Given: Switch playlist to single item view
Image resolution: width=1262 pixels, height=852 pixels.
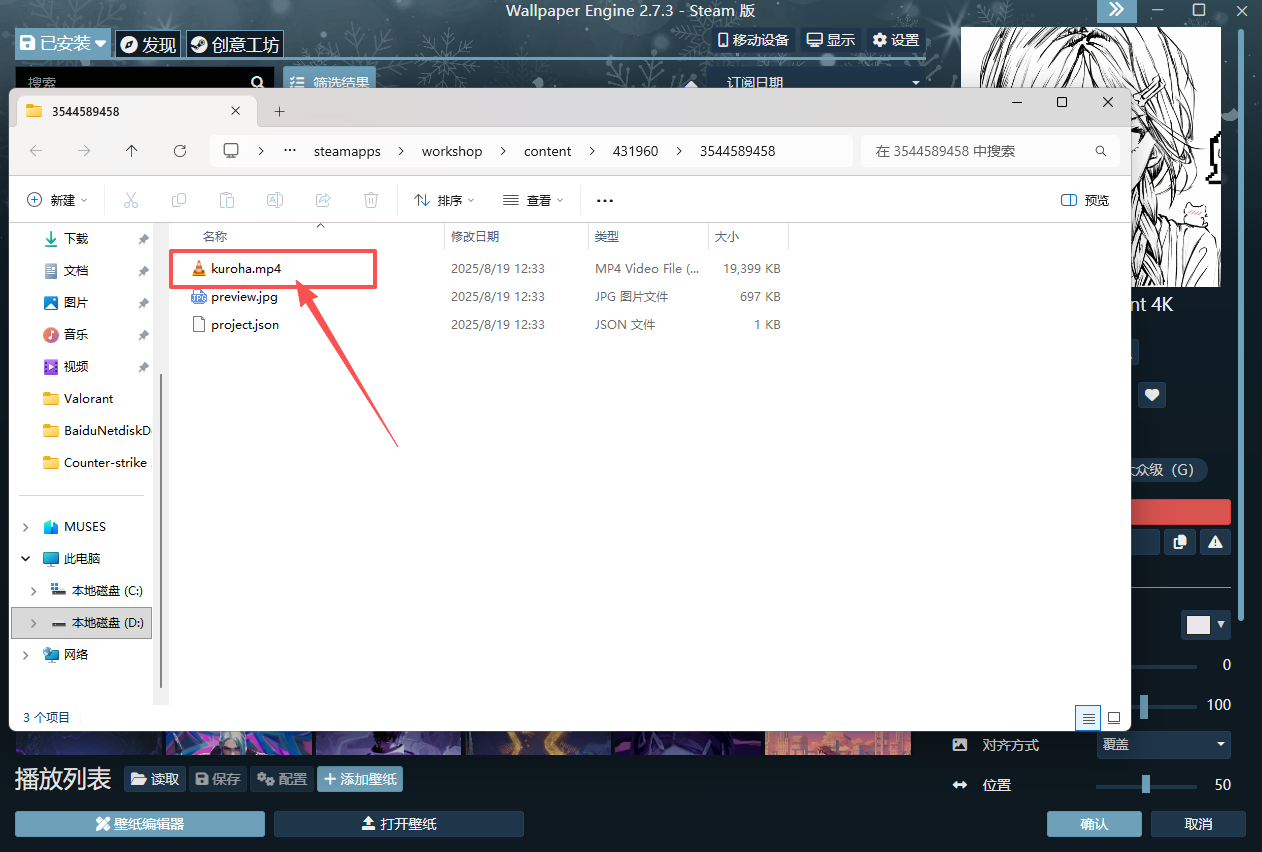Looking at the screenshot, I should point(1113,717).
